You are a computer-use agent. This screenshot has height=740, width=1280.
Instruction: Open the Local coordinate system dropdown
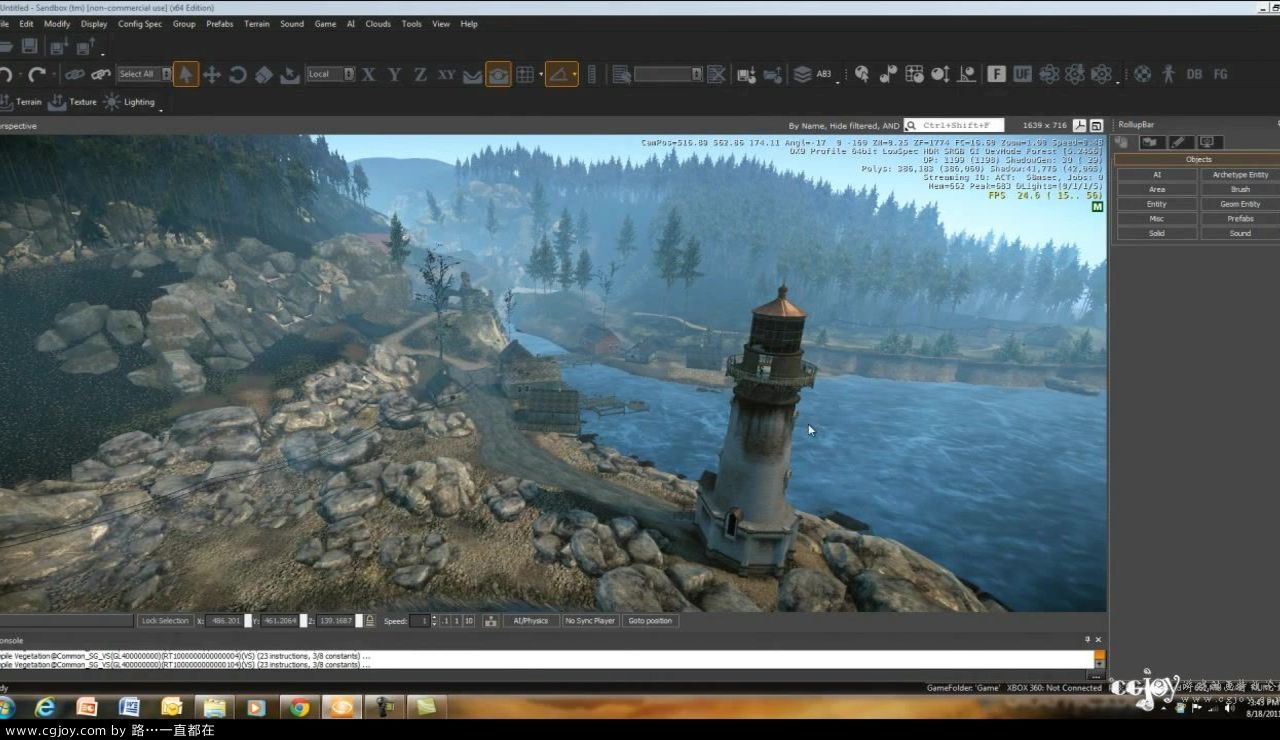pyautogui.click(x=330, y=74)
